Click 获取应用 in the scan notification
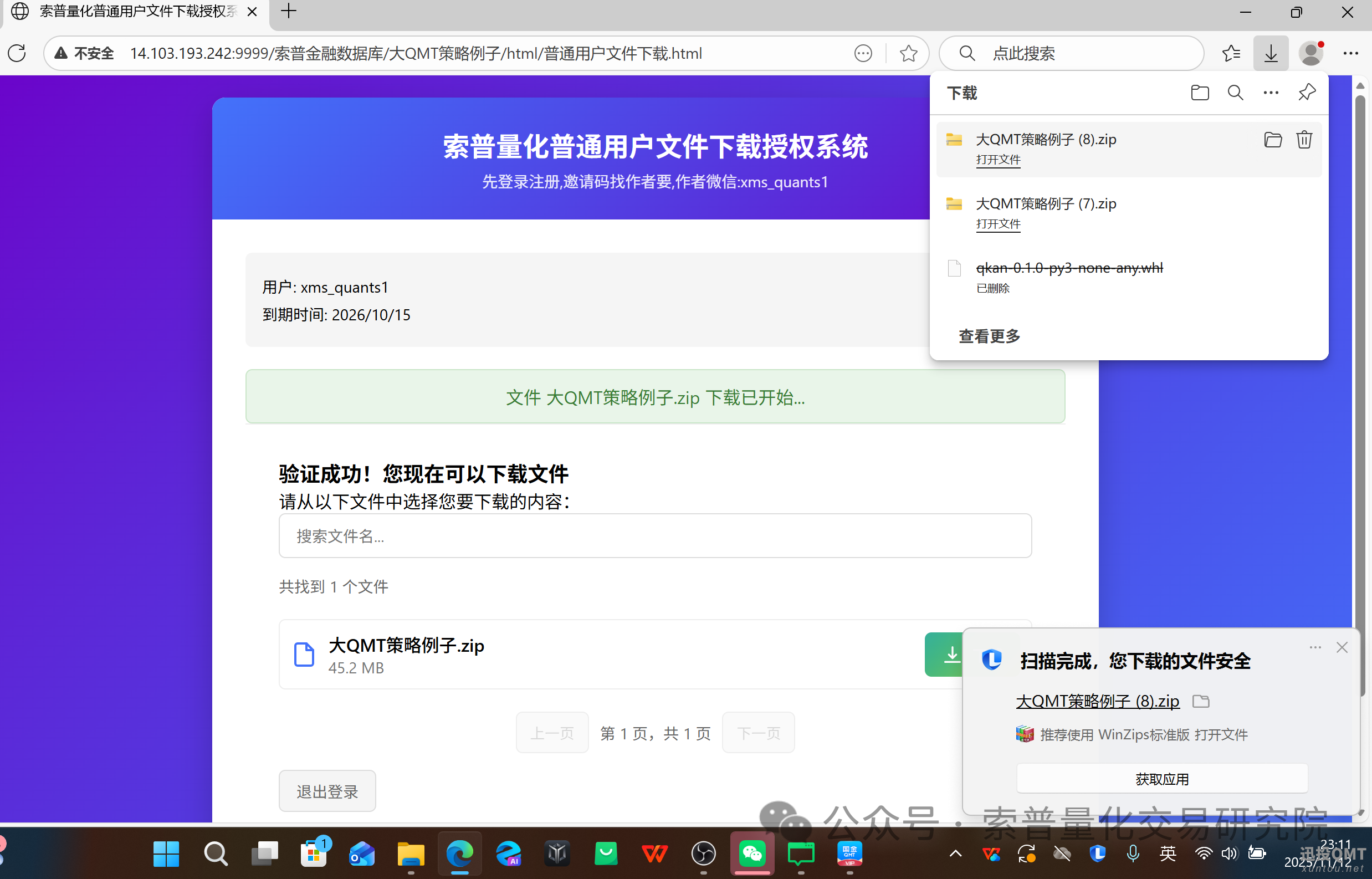This screenshot has width=1372, height=879. click(1161, 778)
